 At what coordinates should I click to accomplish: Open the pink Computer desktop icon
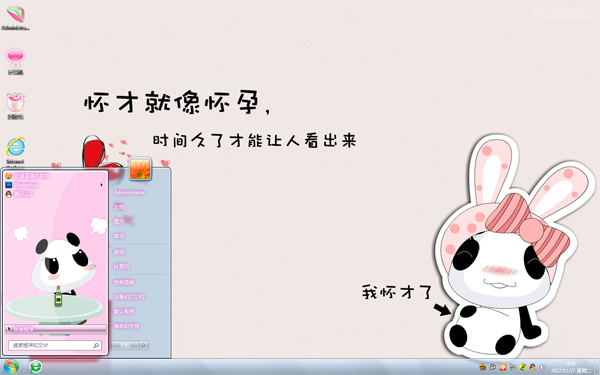coord(15,61)
